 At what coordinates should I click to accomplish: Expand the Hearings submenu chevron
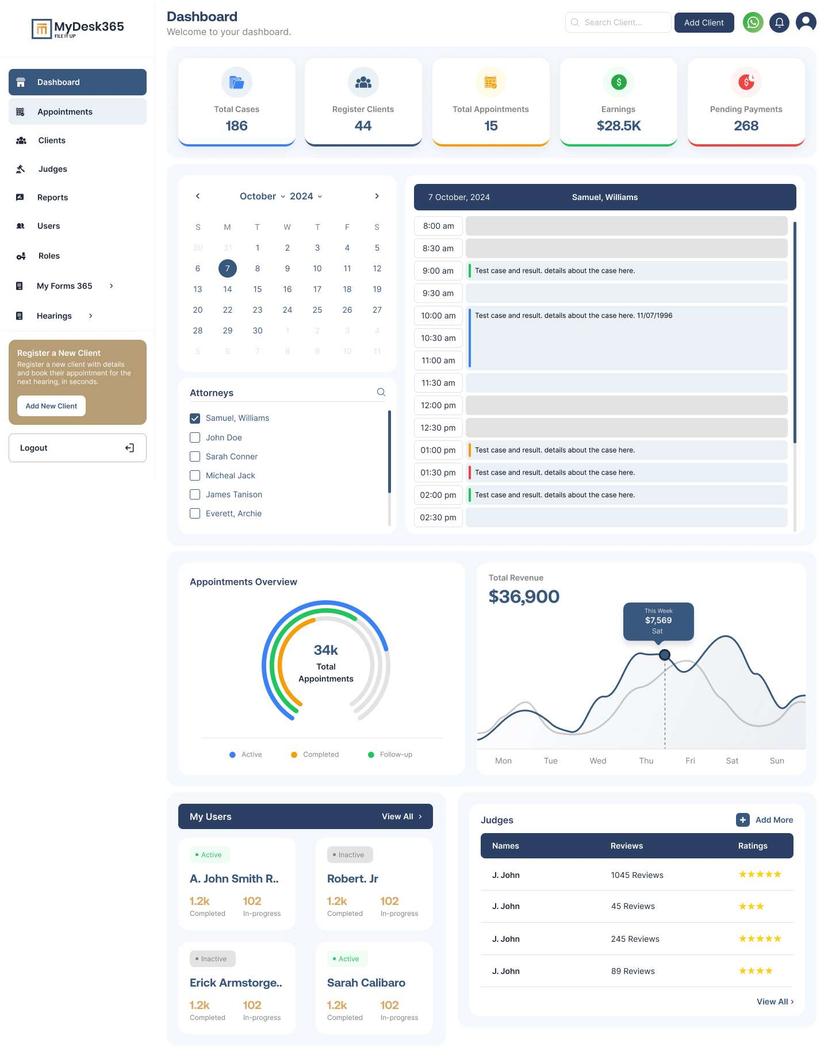tap(90, 316)
